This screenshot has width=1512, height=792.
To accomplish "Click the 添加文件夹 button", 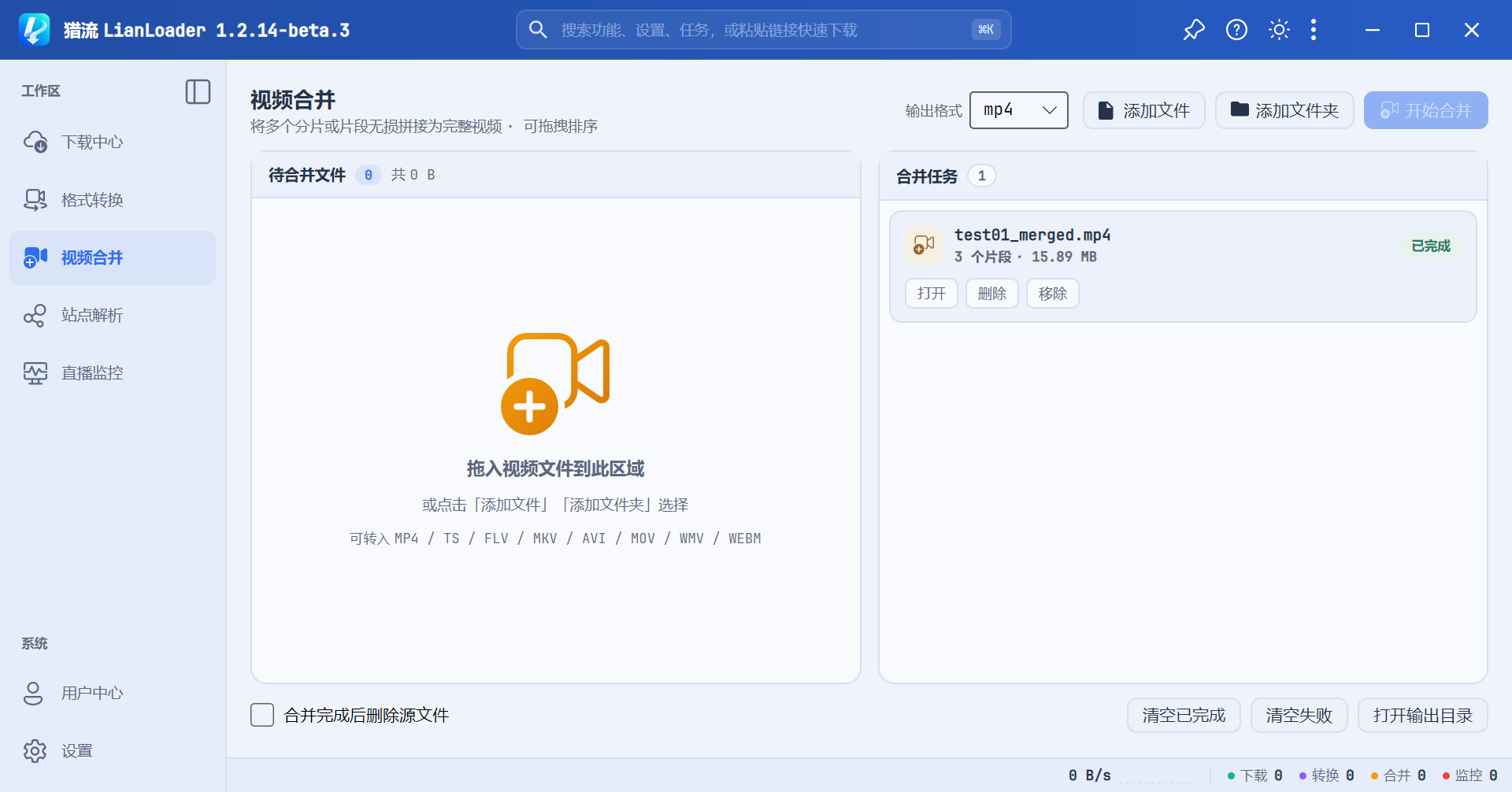I will tap(1284, 110).
